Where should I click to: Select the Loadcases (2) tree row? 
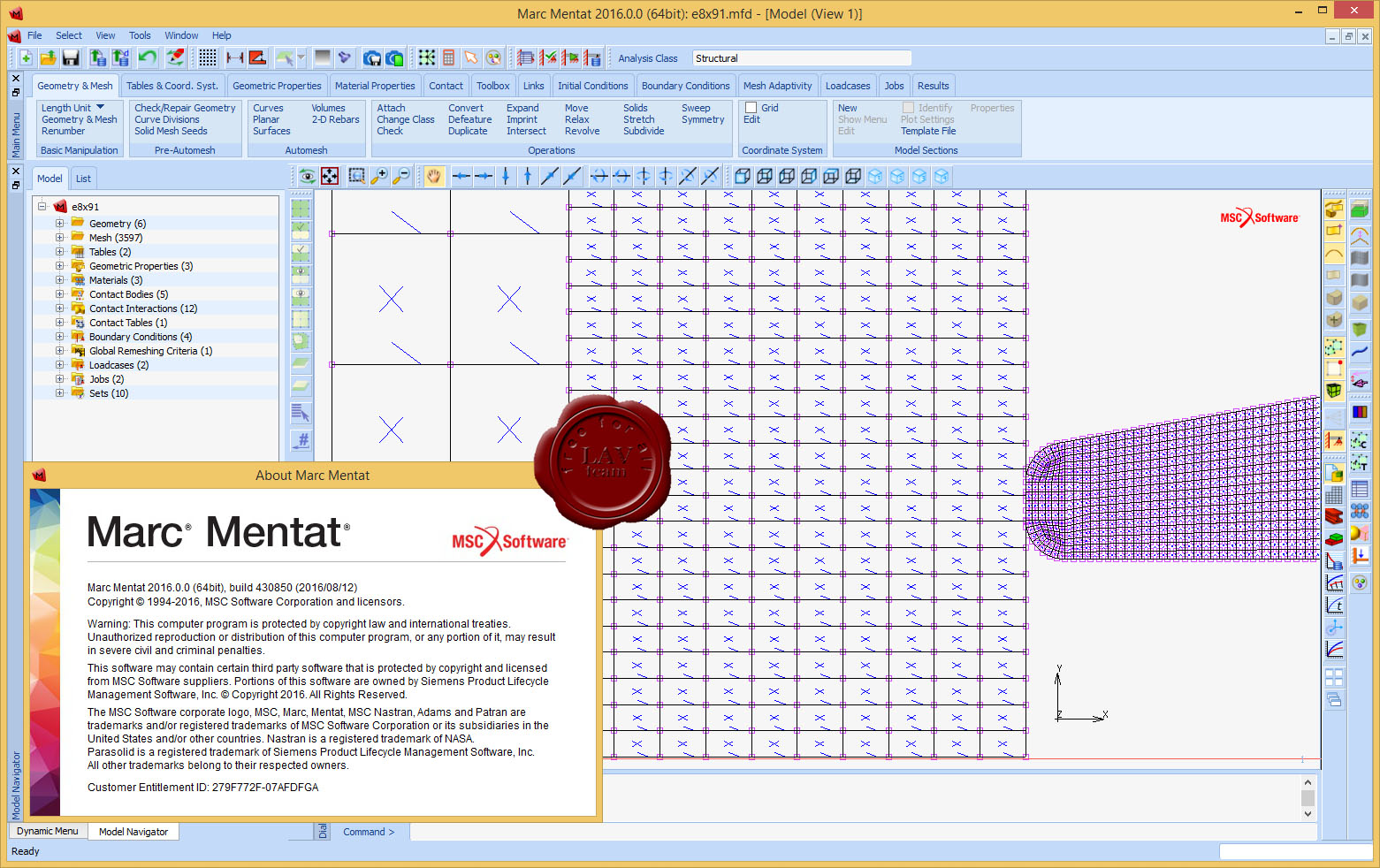click(156, 365)
